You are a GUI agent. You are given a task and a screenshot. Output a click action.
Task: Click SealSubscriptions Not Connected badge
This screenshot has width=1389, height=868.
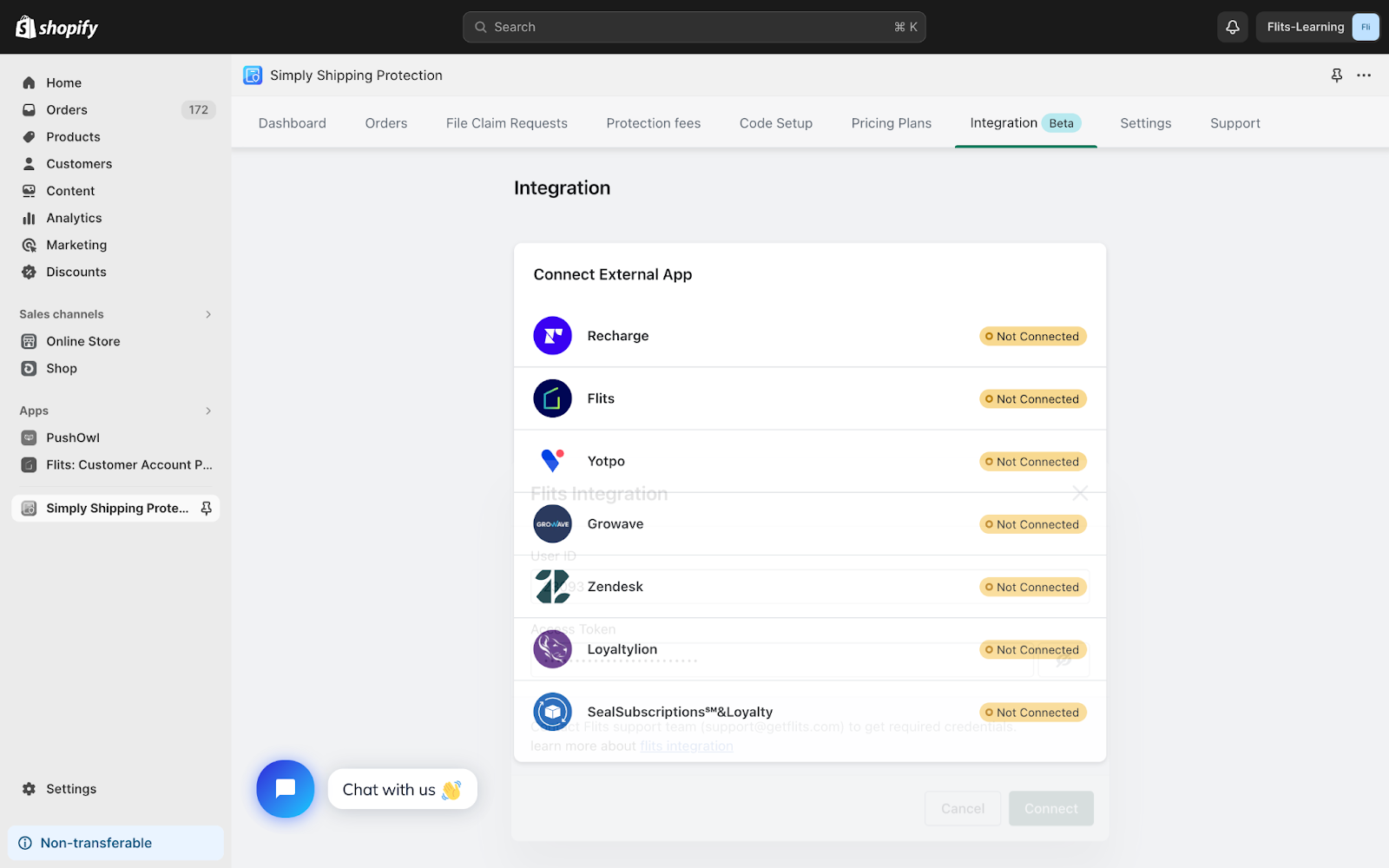pos(1033,712)
